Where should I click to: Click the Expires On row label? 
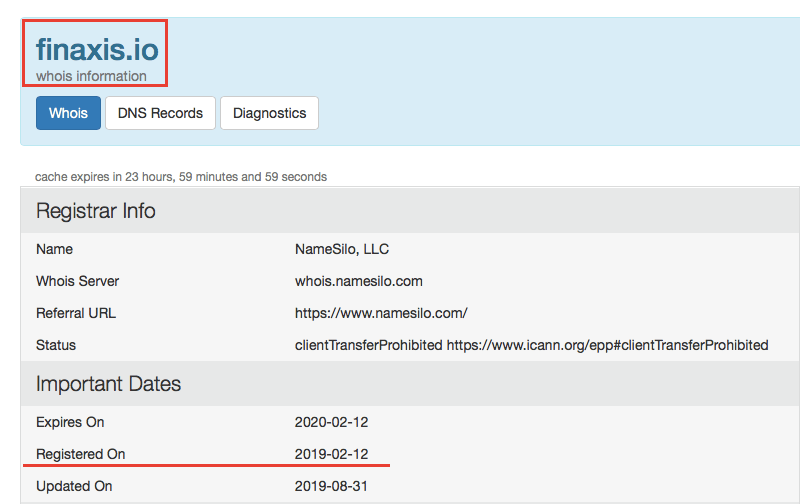point(70,422)
